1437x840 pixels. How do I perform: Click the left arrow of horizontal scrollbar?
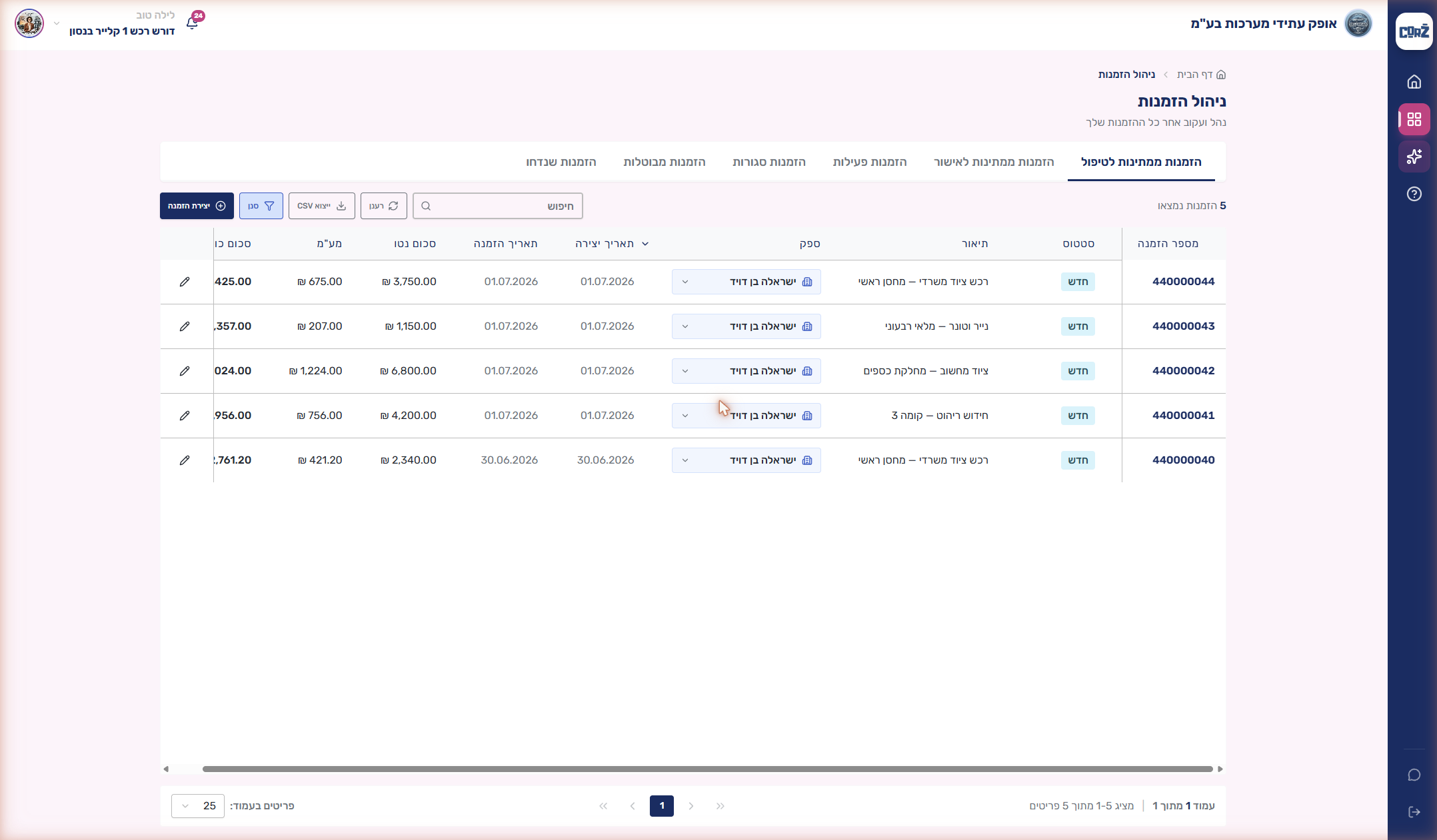pyautogui.click(x=166, y=769)
